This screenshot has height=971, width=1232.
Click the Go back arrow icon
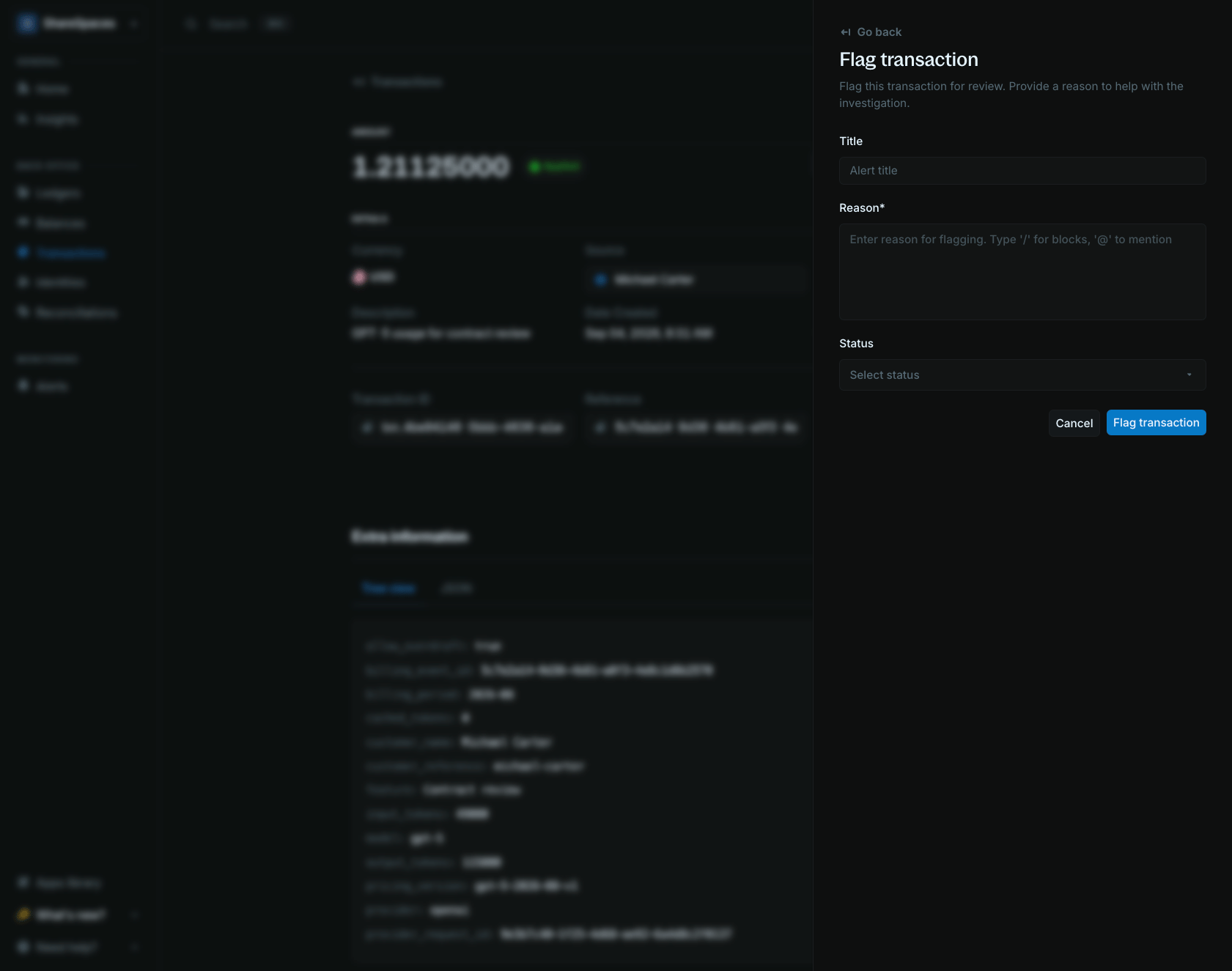pos(845,32)
